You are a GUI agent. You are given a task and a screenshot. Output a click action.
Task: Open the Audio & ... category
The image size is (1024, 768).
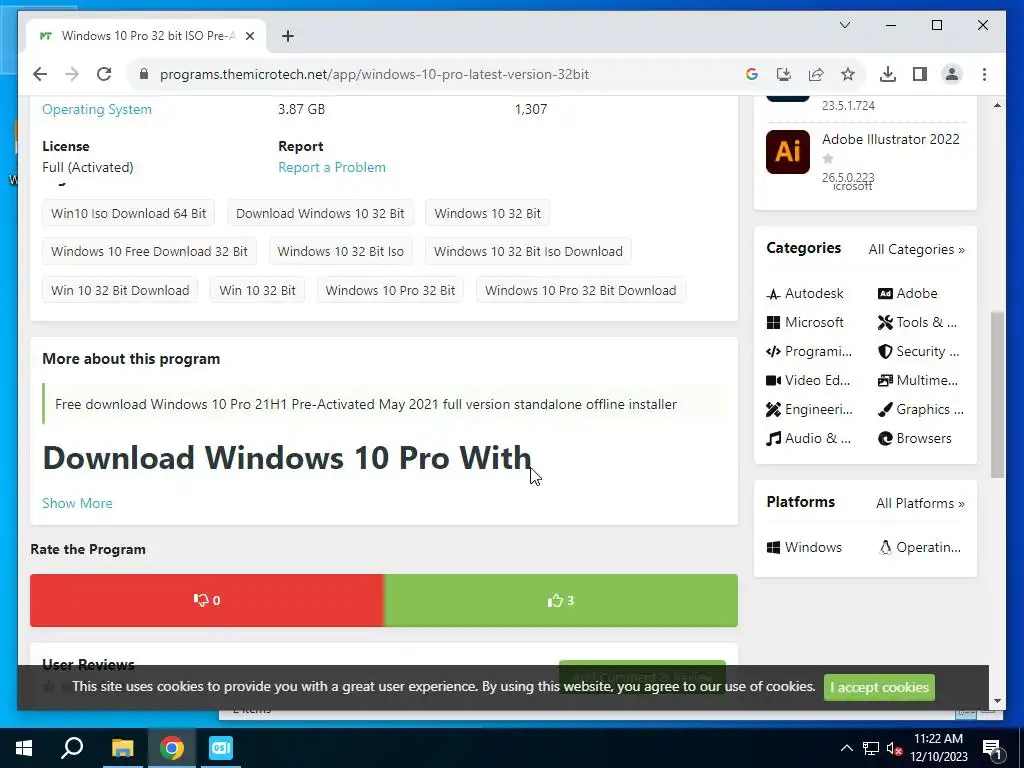point(808,438)
